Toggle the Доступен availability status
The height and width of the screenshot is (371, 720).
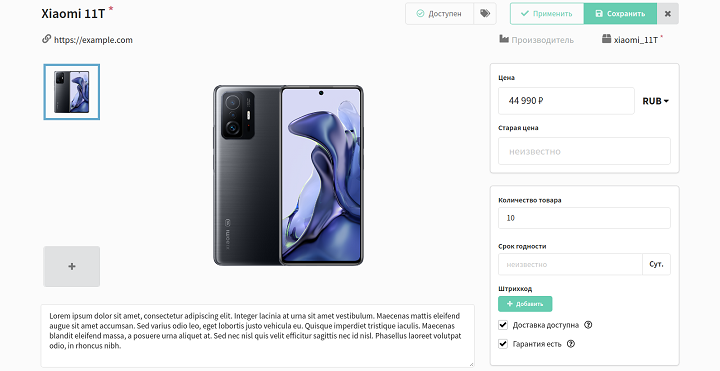439,14
